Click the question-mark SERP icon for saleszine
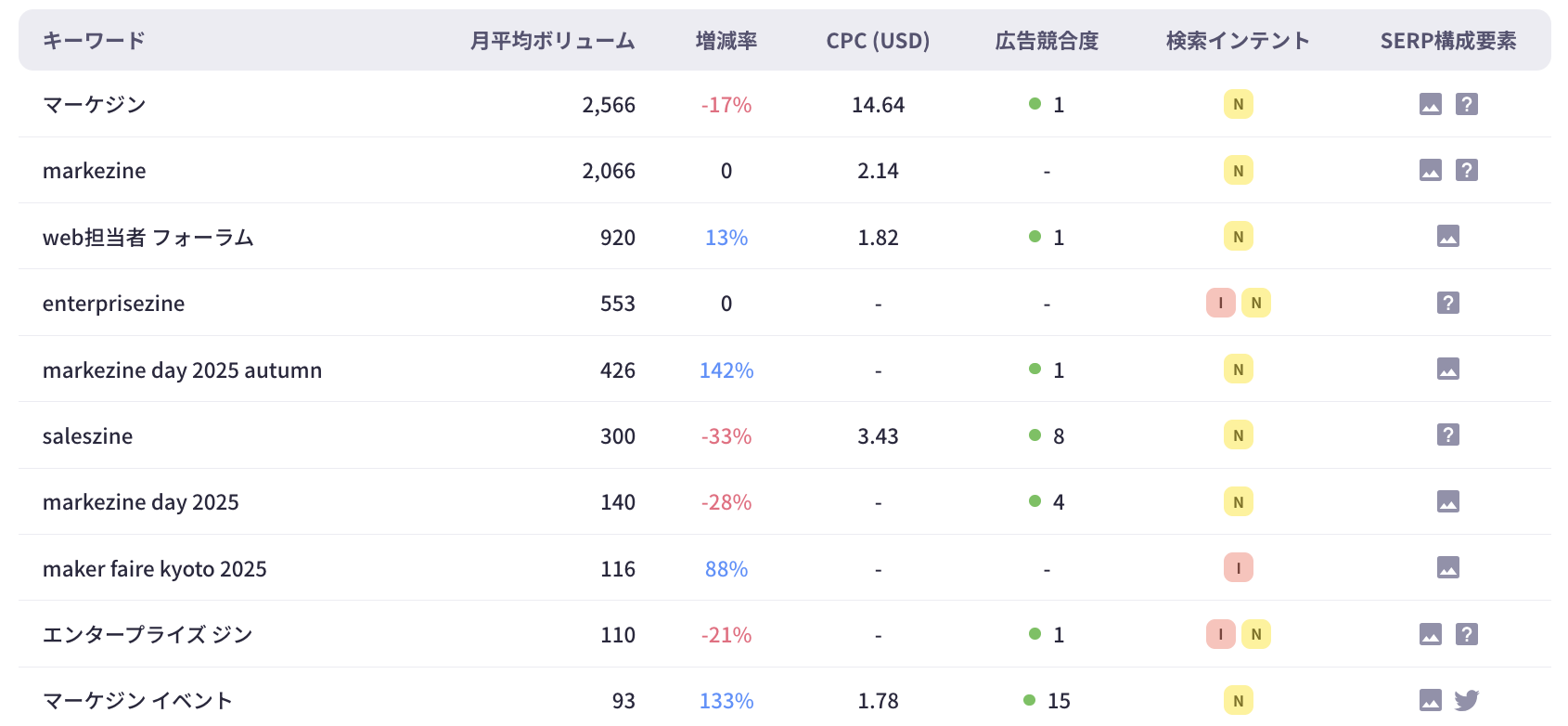This screenshot has width=1568, height=726. pyautogui.click(x=1447, y=435)
